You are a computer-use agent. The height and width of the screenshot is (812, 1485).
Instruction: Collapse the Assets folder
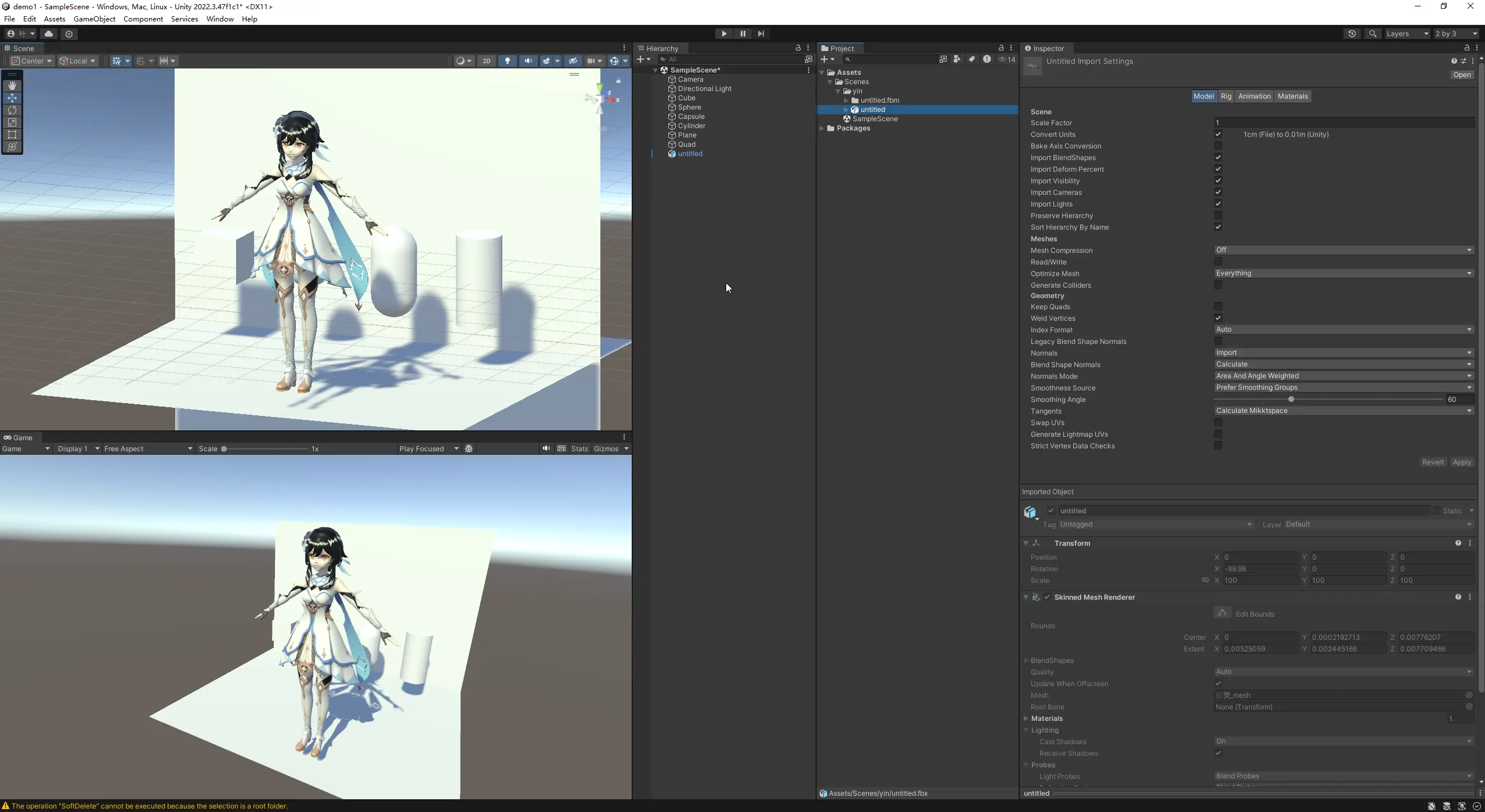pos(822,72)
